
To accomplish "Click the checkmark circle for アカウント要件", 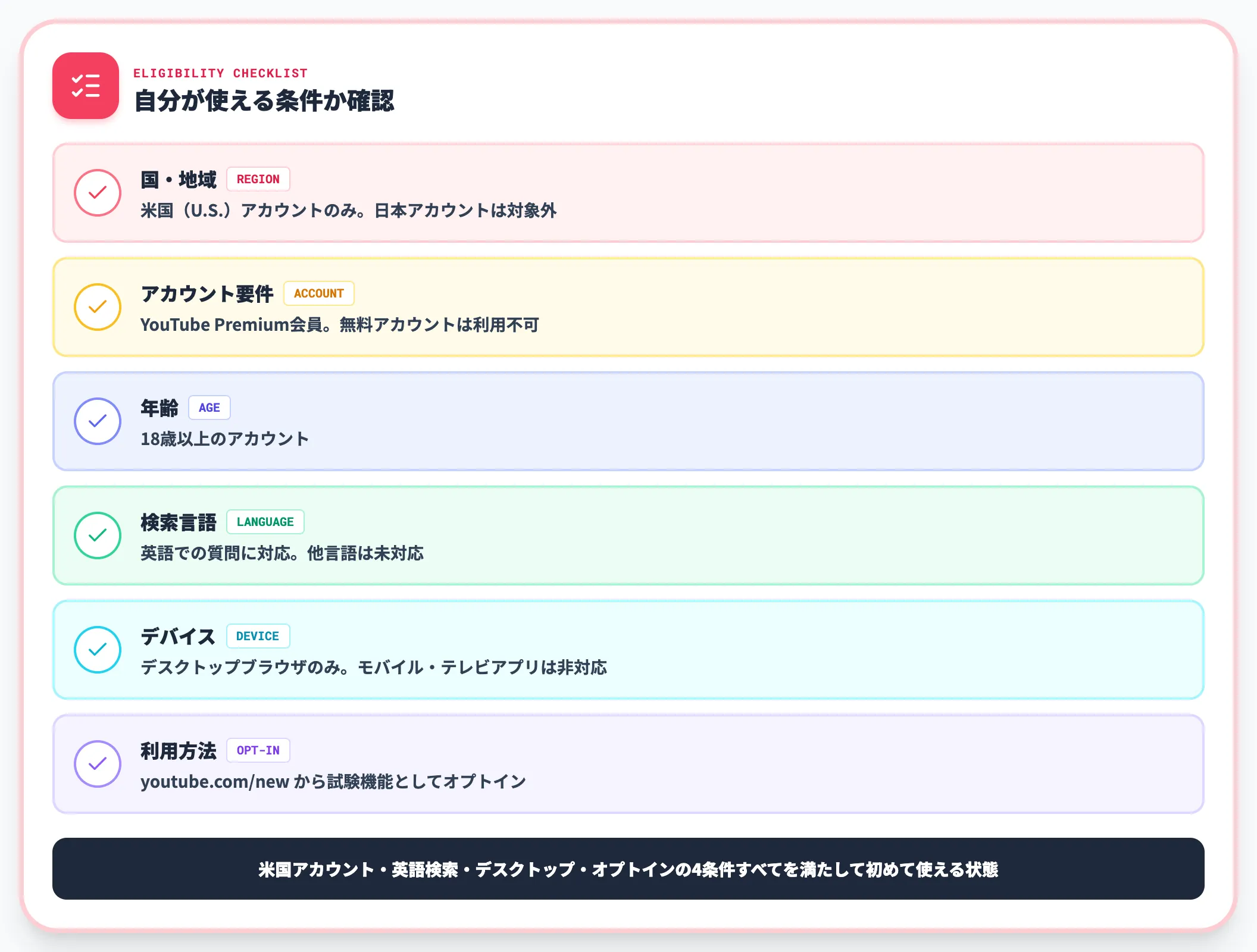I will click(98, 307).
